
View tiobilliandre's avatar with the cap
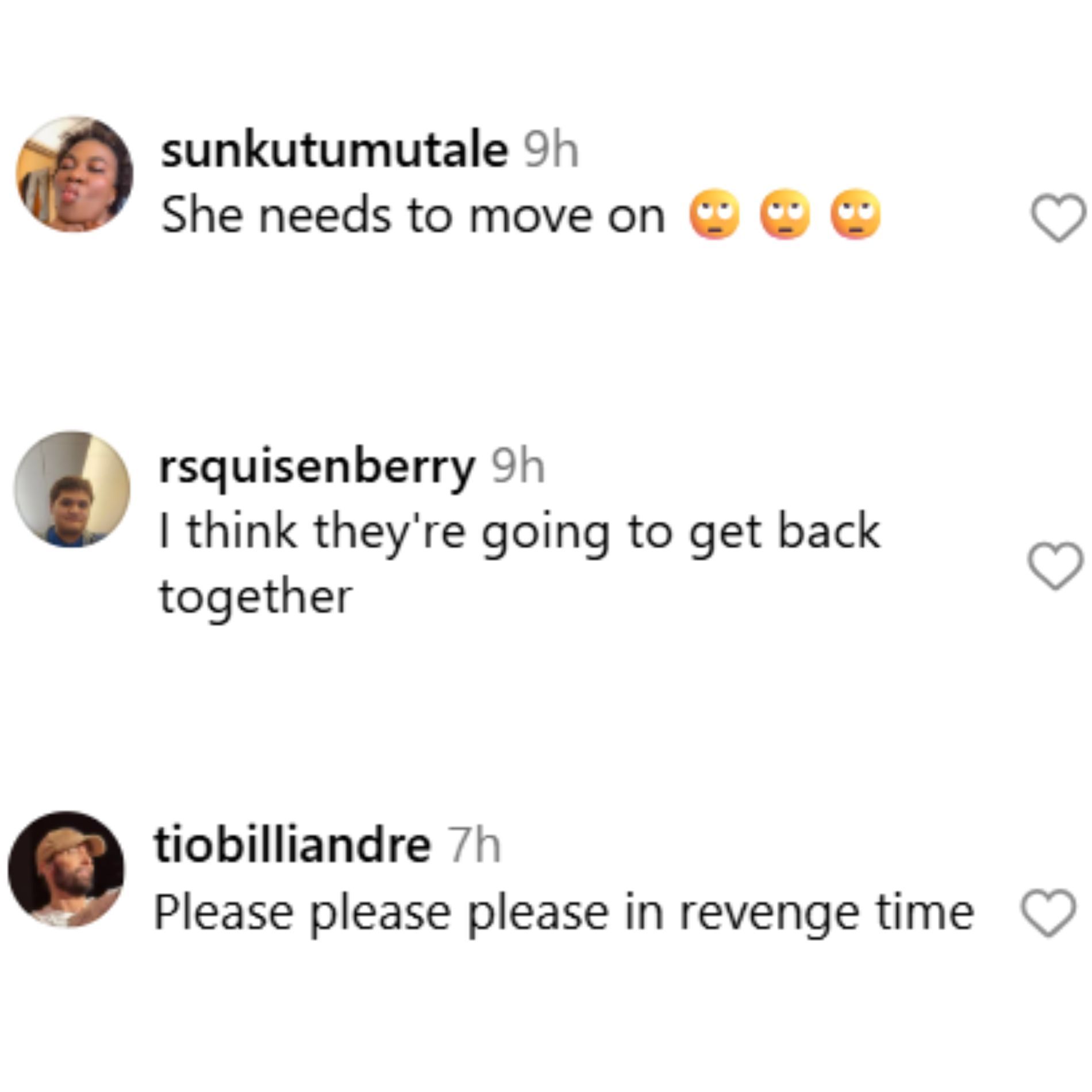tap(66, 869)
